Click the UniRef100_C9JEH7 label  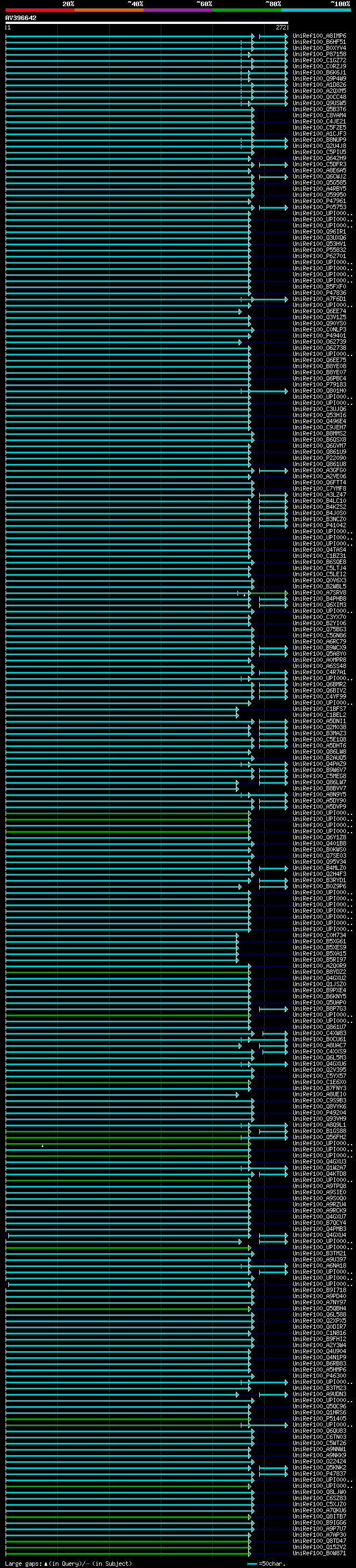(319, 427)
